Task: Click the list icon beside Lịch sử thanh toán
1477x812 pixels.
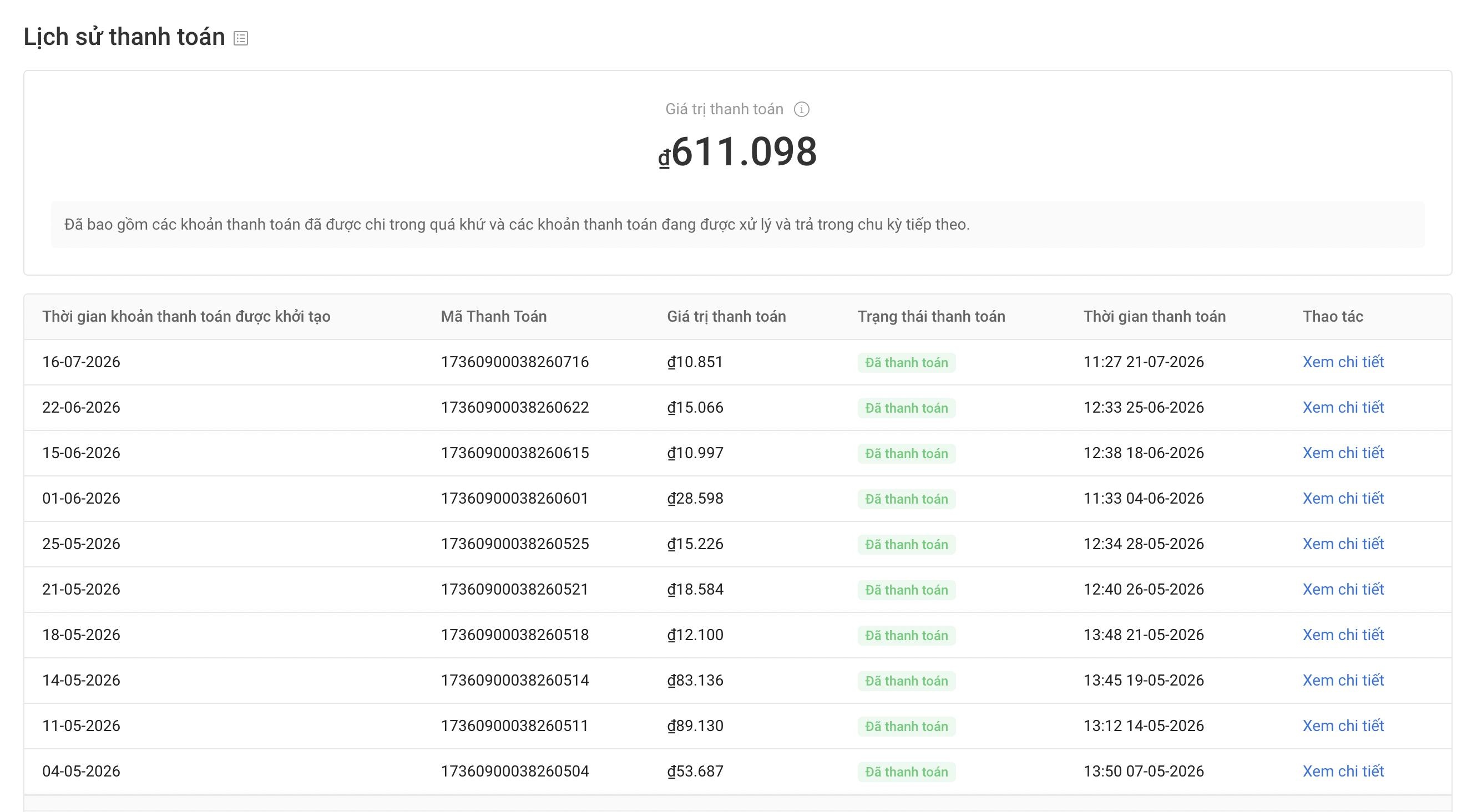Action: click(x=241, y=38)
